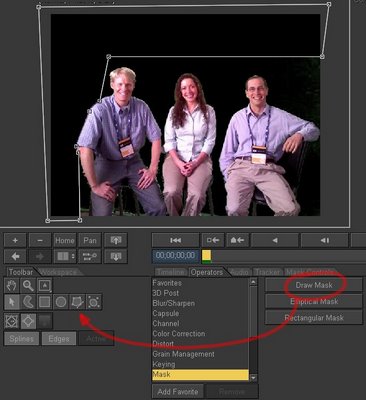Switch to the Operators tab
The image size is (366, 400).
(207, 272)
